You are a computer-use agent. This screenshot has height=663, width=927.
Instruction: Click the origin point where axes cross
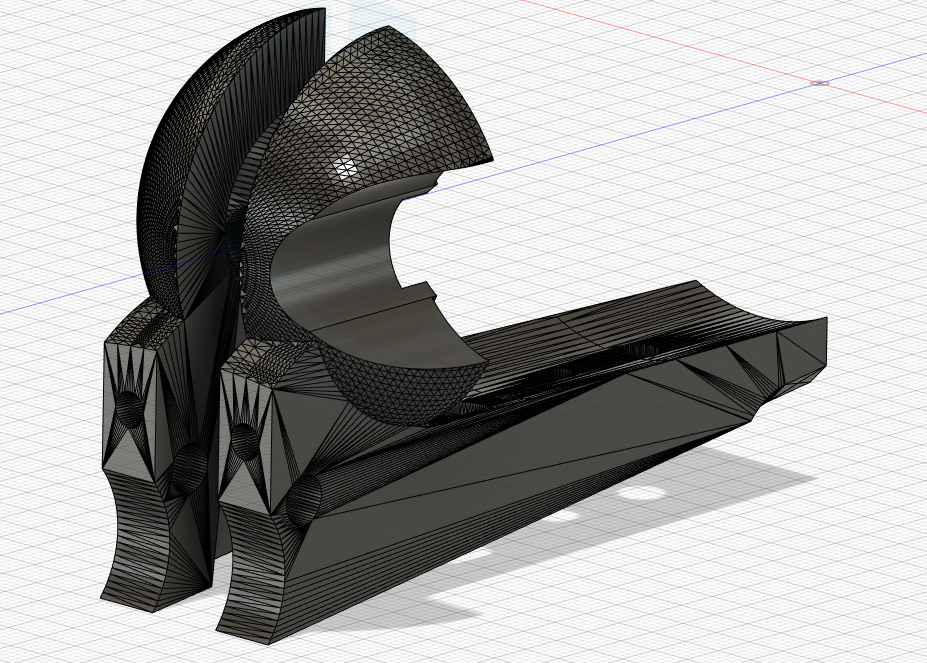(x=819, y=83)
